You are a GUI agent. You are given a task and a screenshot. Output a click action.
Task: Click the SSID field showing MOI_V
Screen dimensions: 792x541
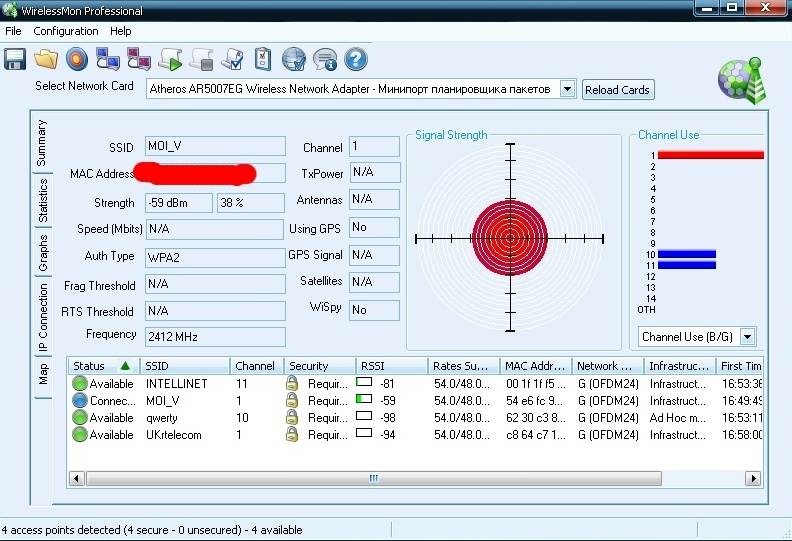(213, 147)
